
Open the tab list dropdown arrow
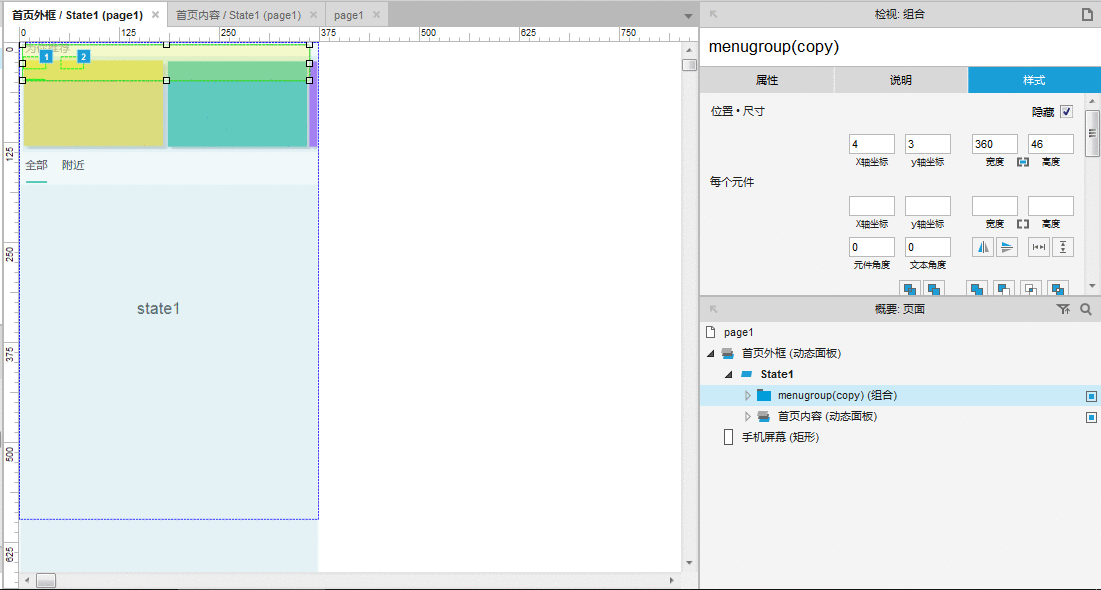coord(688,15)
